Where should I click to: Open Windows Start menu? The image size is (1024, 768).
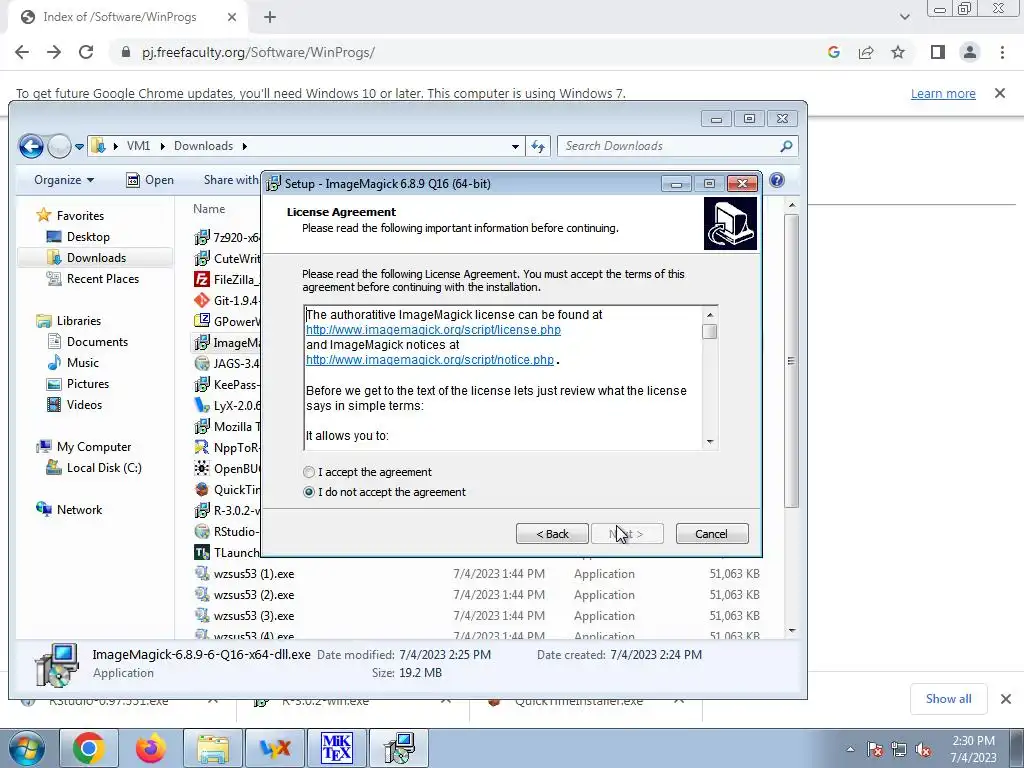pos(25,748)
